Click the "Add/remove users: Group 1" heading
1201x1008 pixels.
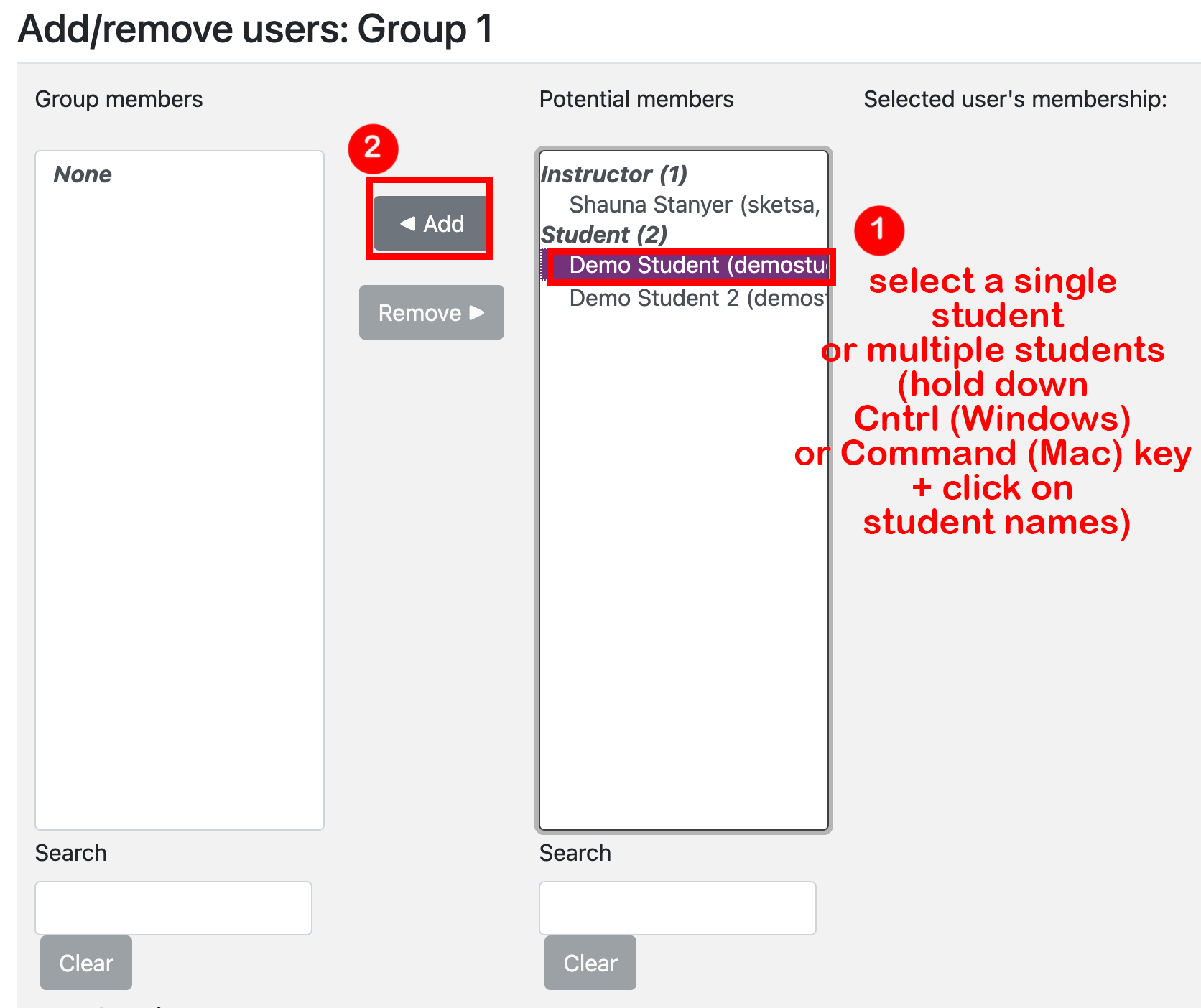tap(256, 29)
